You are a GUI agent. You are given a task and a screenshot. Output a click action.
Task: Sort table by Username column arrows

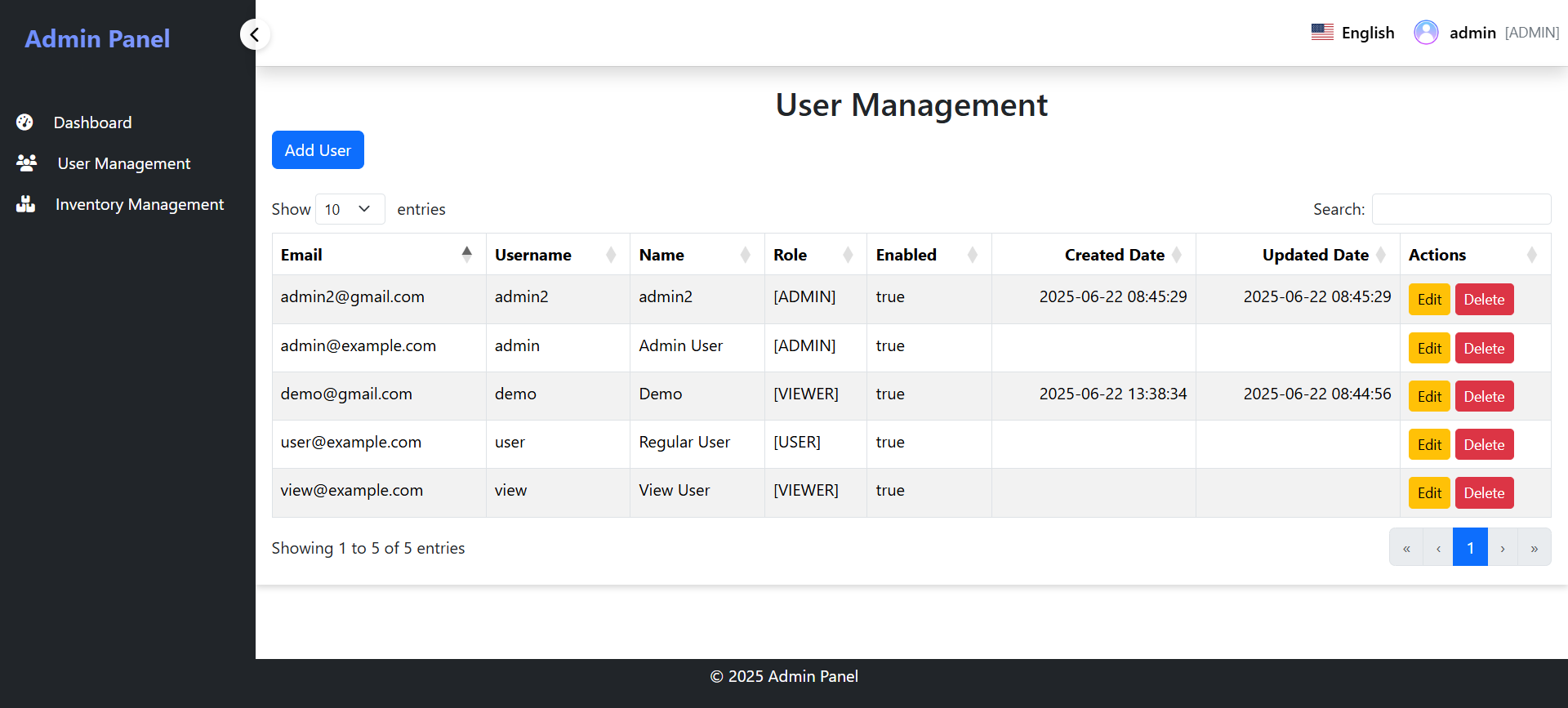tap(611, 255)
